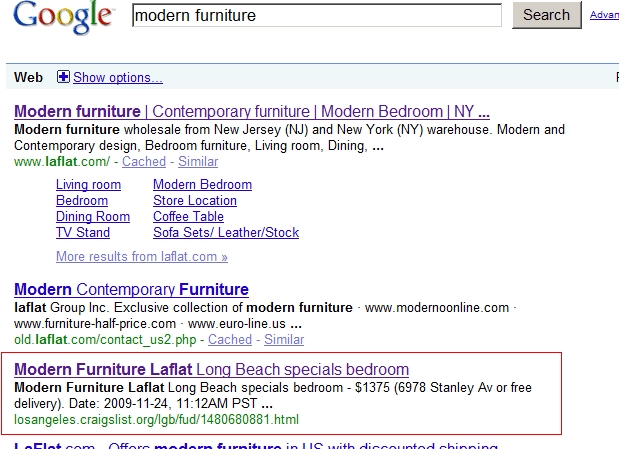Focus the modern furniture search field
619x449 pixels.
[x=317, y=15]
